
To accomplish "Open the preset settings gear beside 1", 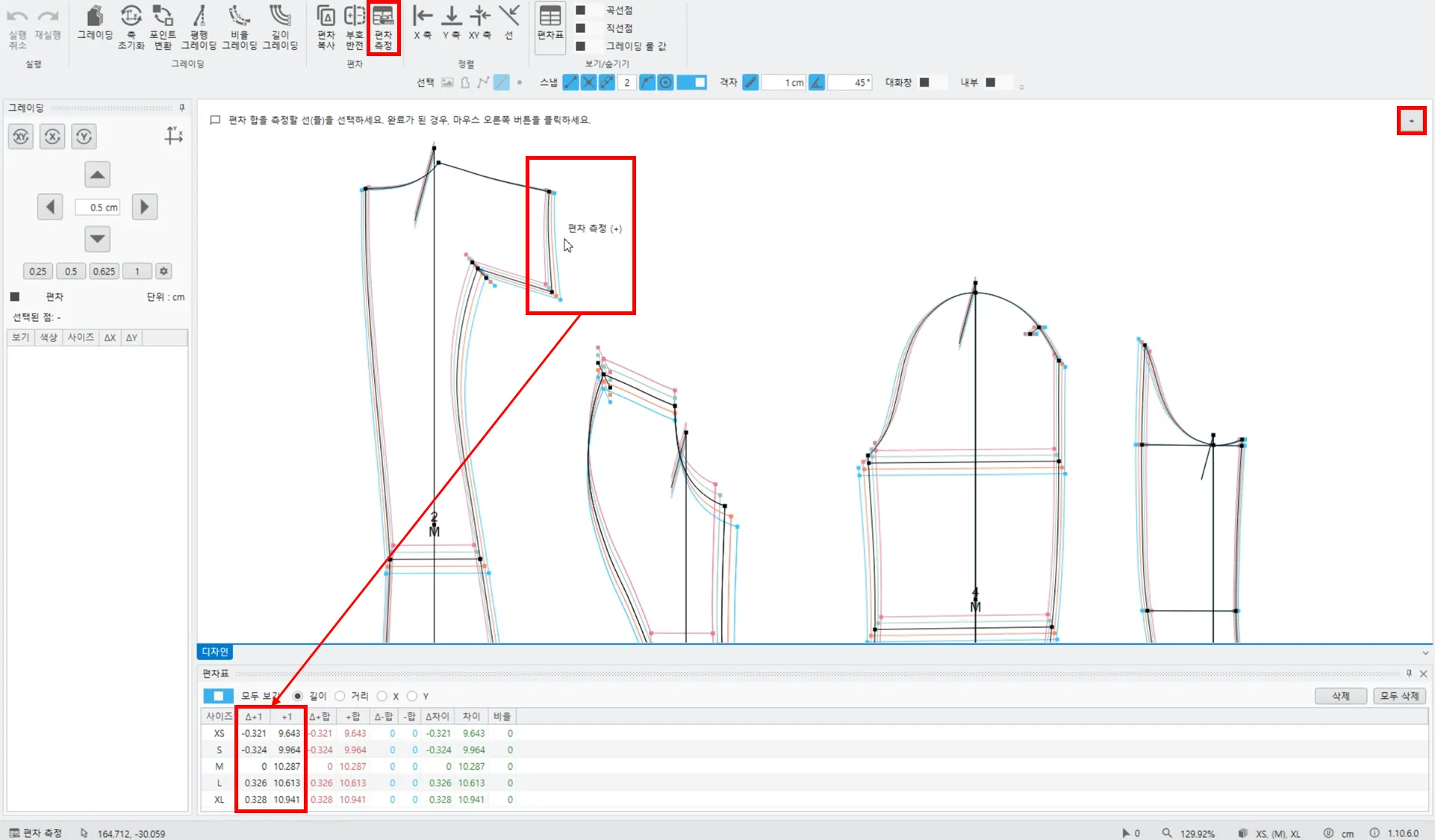I will (164, 271).
